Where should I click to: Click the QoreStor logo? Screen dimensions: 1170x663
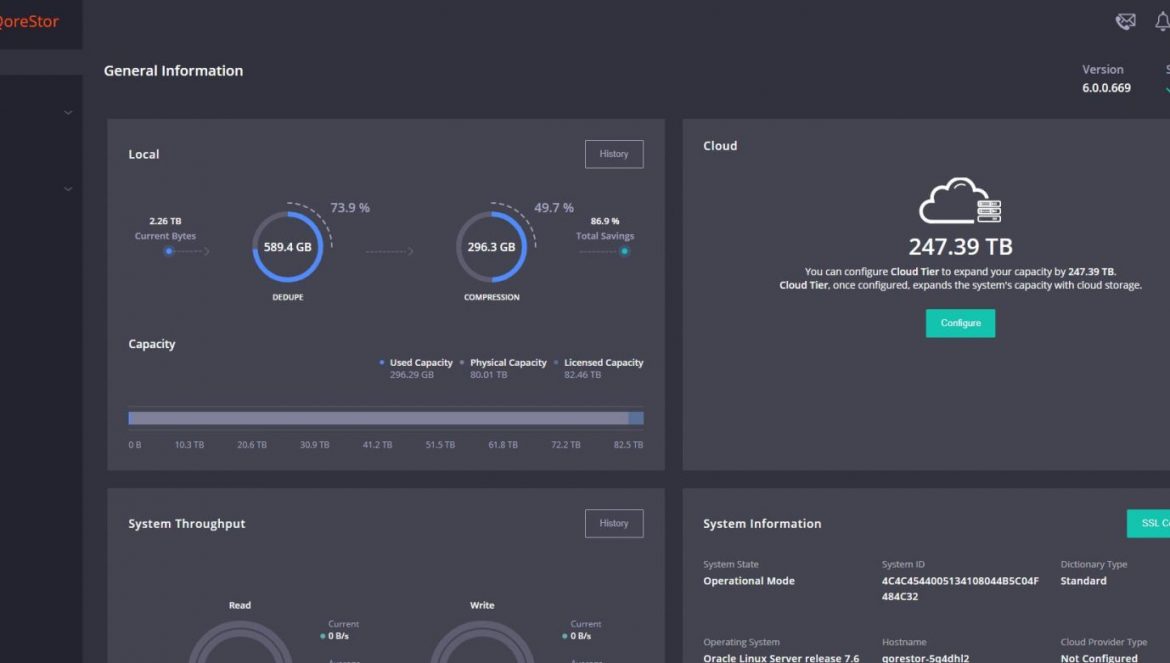click(x=29, y=22)
